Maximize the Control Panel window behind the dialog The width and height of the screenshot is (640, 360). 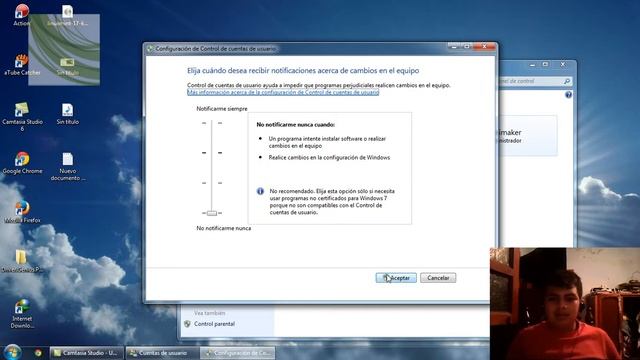[x=545, y=64]
